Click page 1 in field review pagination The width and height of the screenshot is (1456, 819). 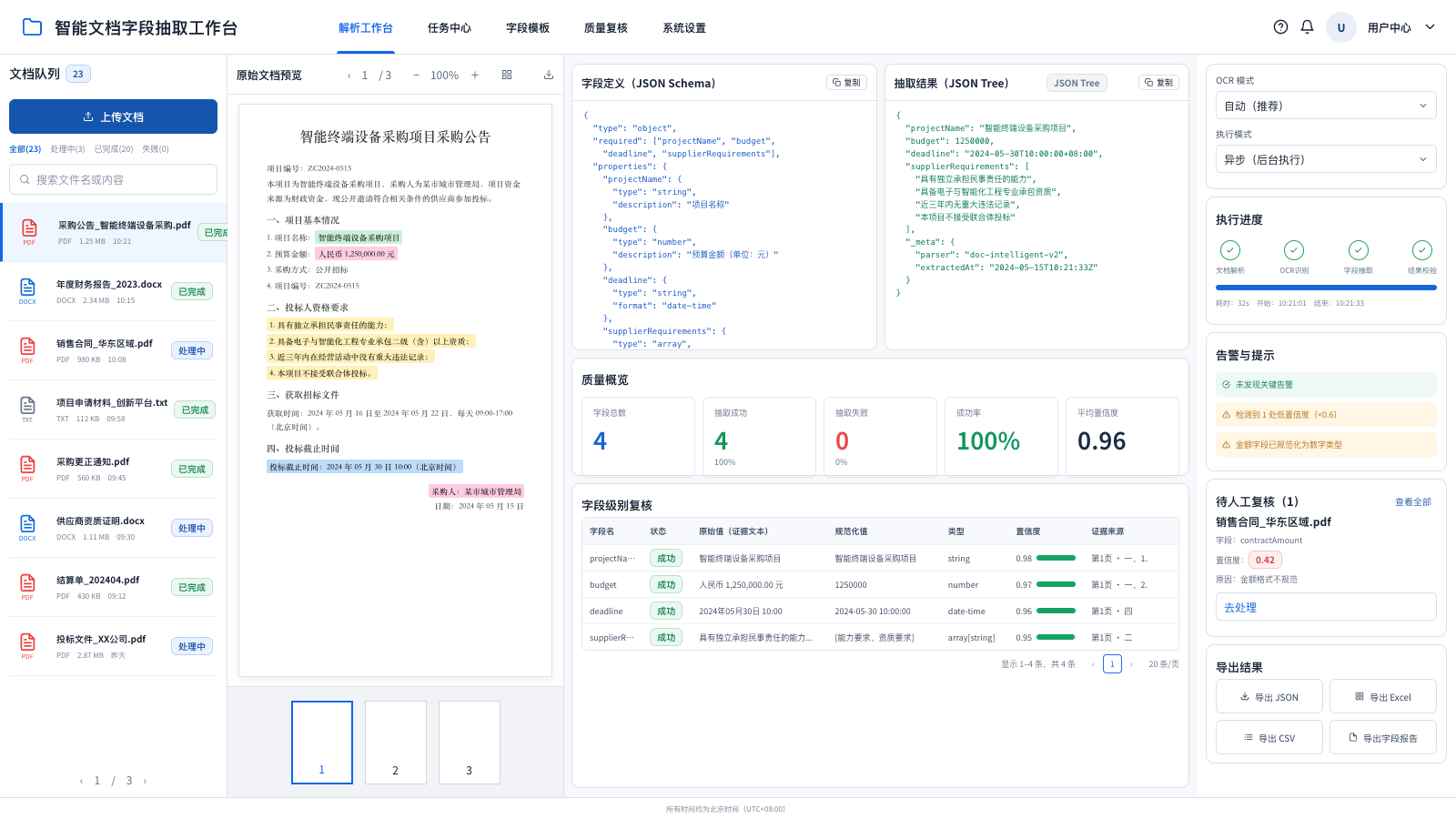point(1112,663)
